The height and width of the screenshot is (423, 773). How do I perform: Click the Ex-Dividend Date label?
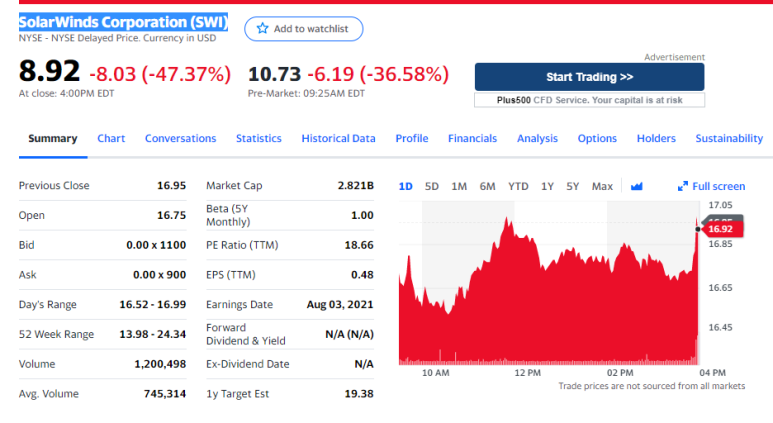pyautogui.click(x=247, y=364)
